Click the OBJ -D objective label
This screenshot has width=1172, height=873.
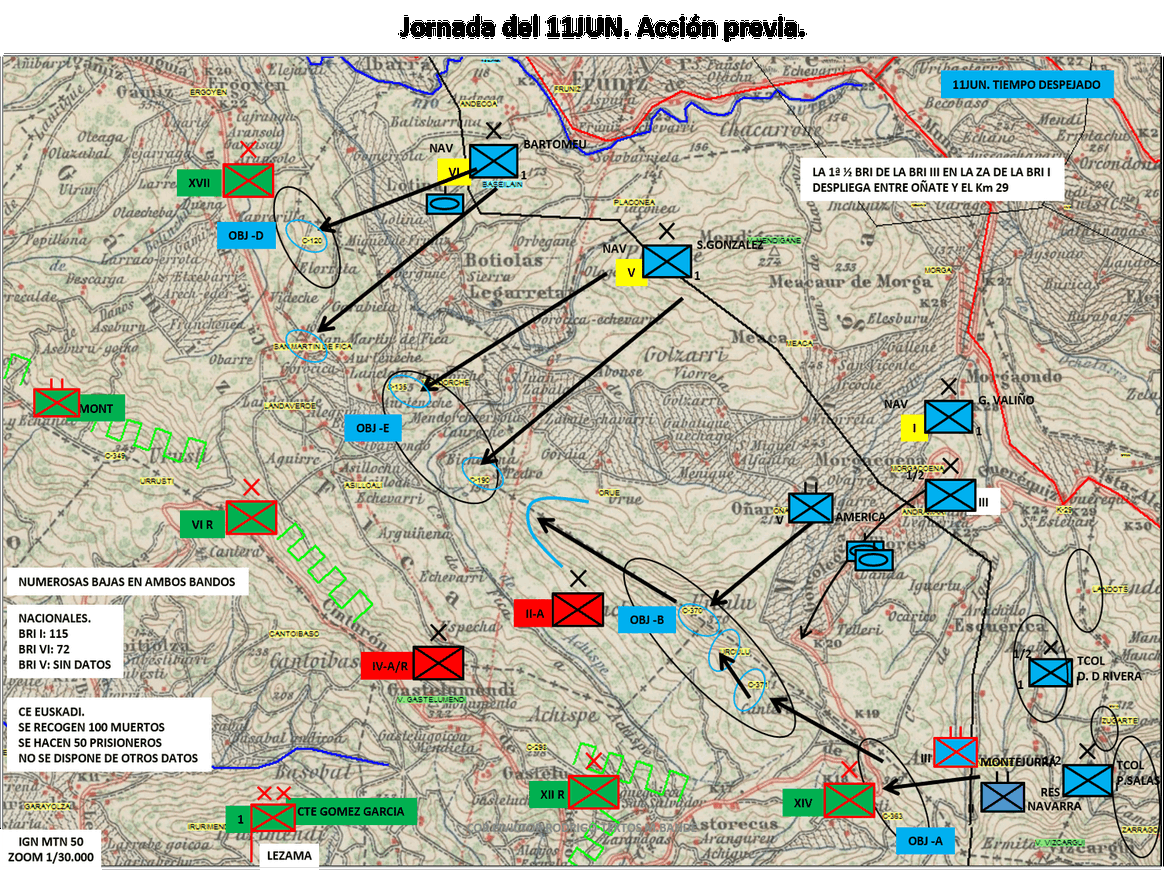point(246,235)
